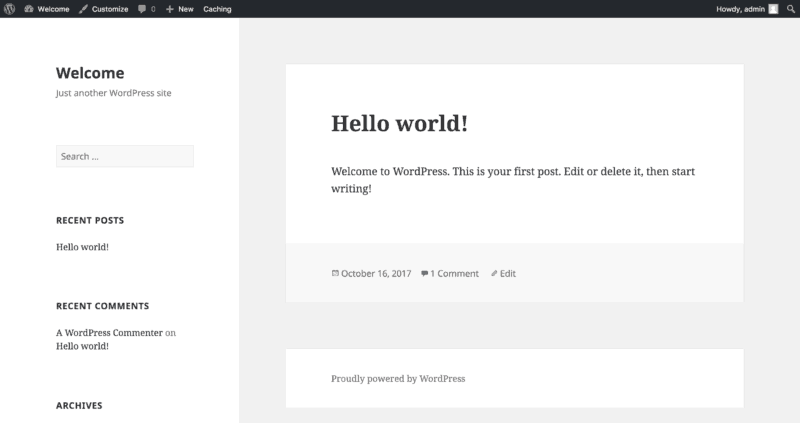Click the admin bar search magnifier icon
The image size is (800, 423).
point(790,9)
